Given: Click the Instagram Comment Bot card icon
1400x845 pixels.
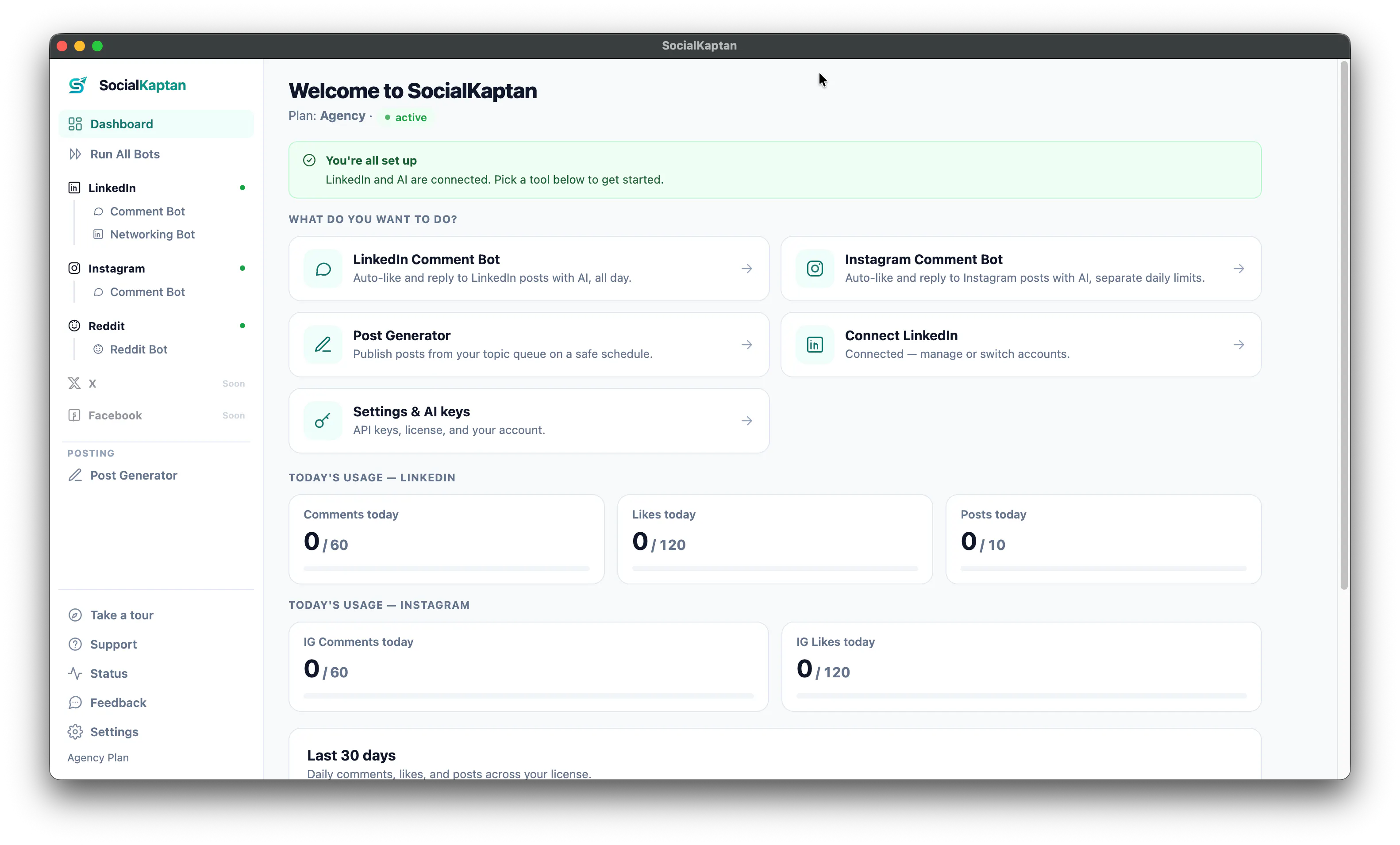Looking at the screenshot, I should 815,269.
